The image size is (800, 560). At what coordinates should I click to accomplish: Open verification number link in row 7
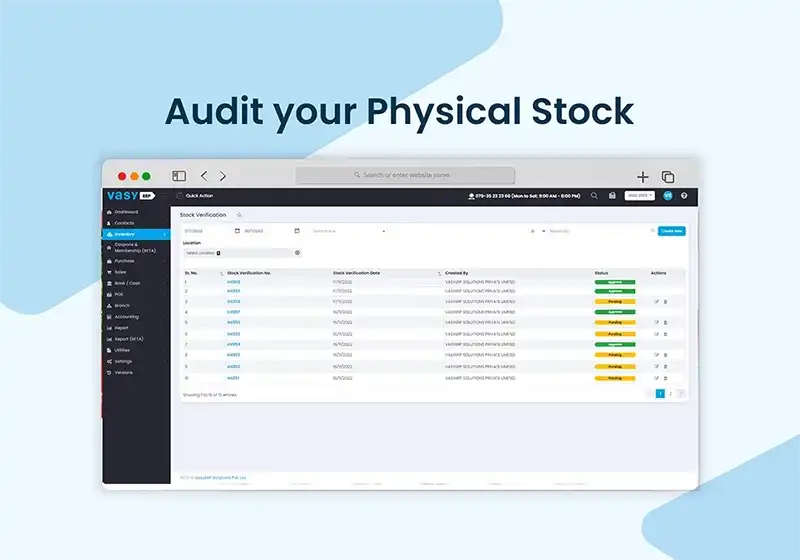tap(234, 345)
